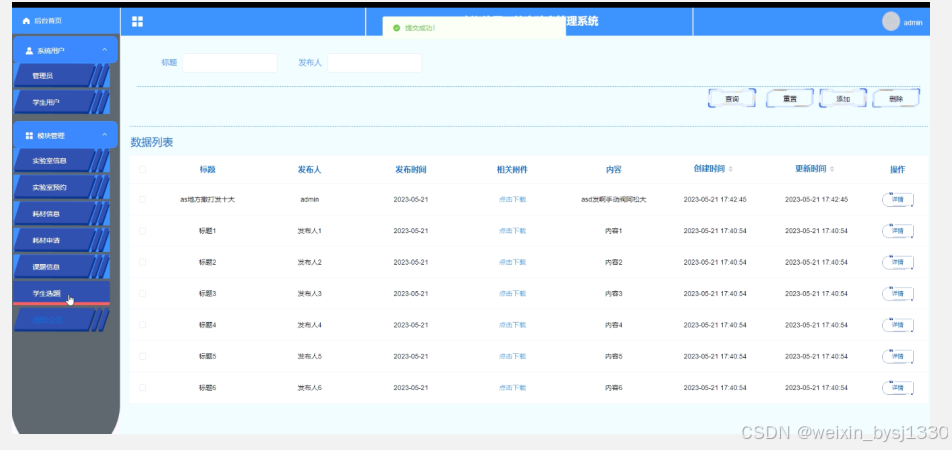The image size is (952, 450).
Task: Open 耗材申请 sidebar item
Action: point(61,240)
